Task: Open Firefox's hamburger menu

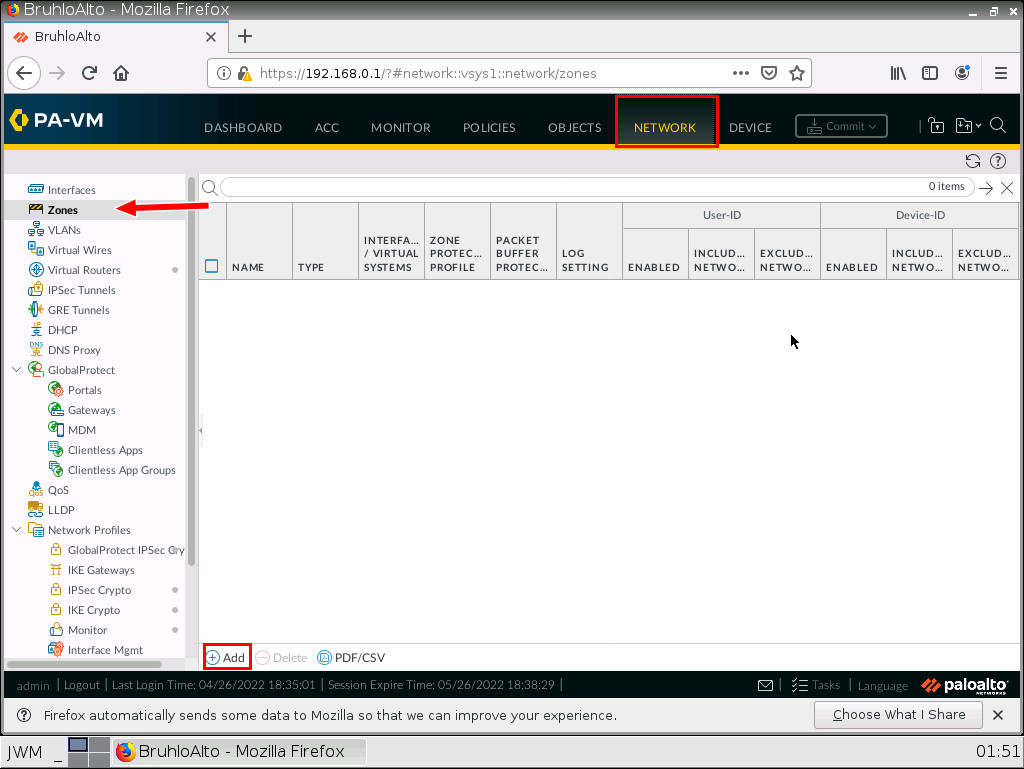Action: tap(1000, 72)
